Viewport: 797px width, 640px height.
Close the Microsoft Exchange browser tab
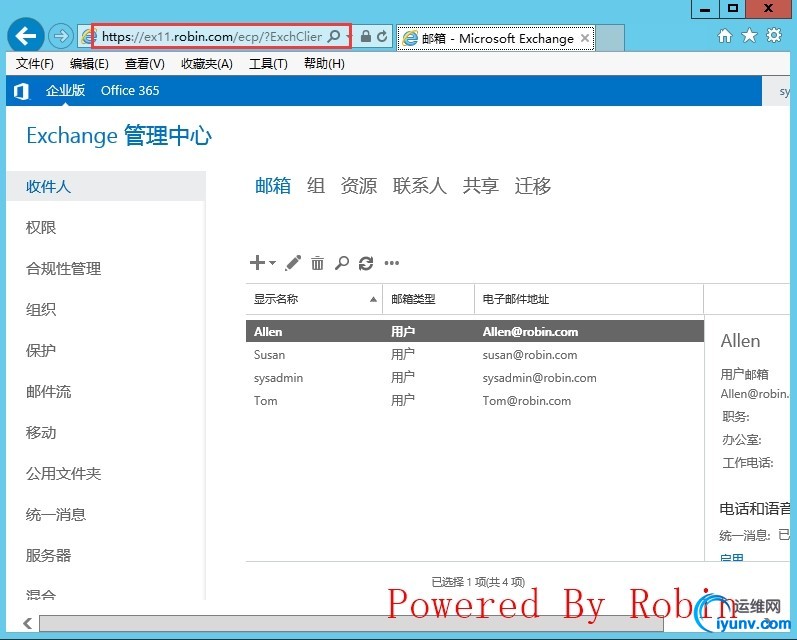[585, 38]
